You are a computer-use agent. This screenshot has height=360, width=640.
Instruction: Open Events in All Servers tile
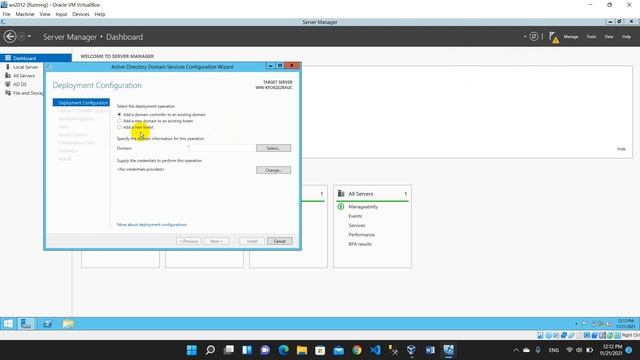coord(355,216)
